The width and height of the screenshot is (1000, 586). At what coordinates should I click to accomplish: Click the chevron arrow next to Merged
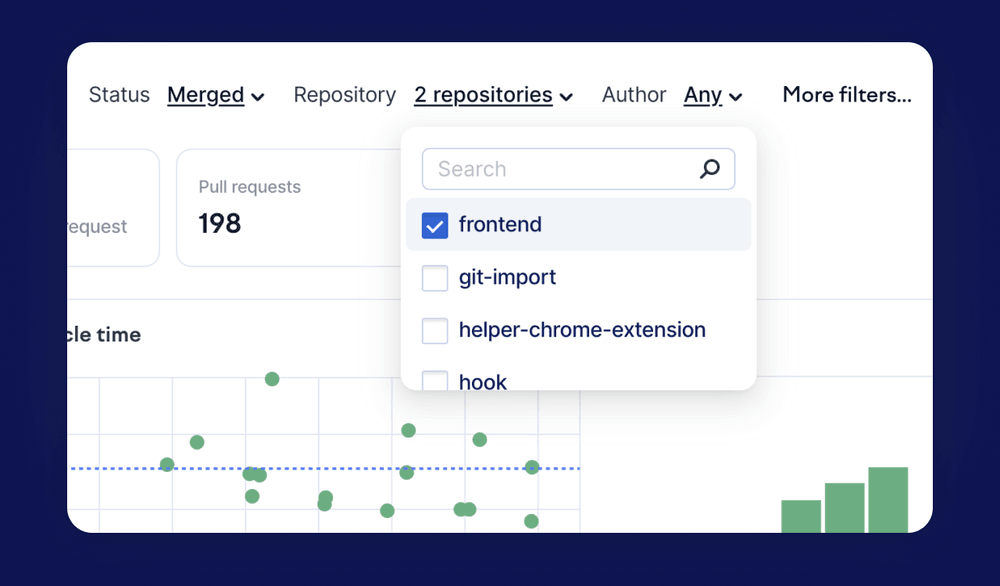(258, 97)
